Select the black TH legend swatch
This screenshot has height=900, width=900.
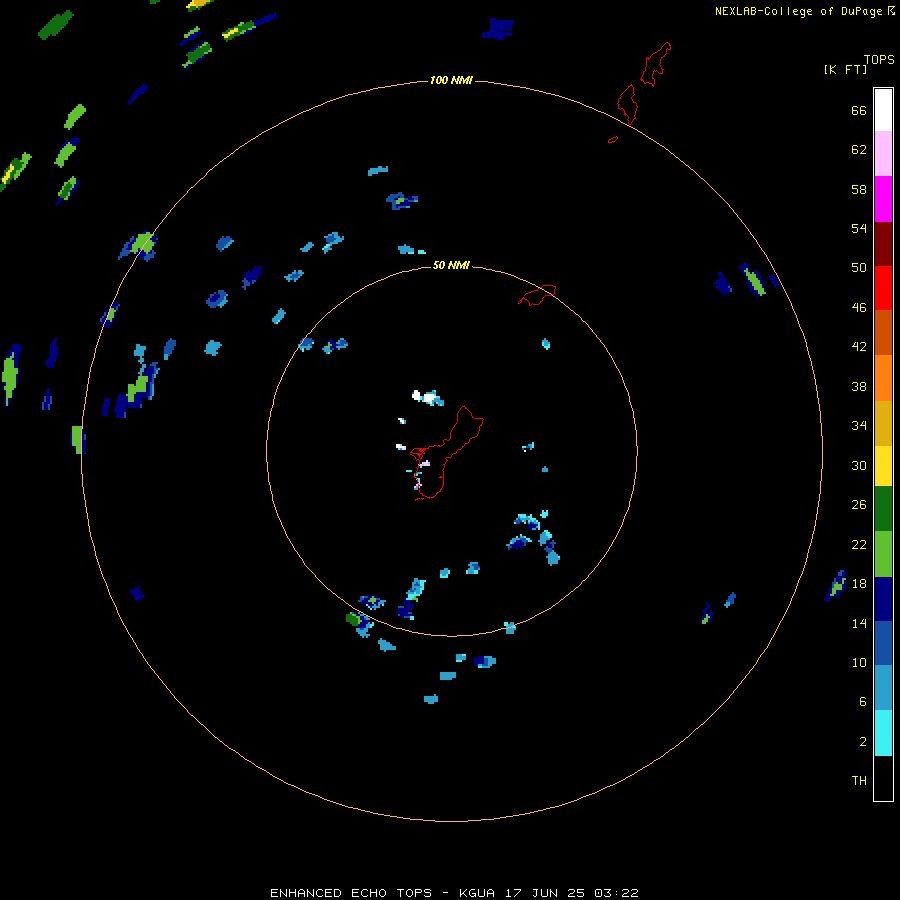tap(883, 778)
